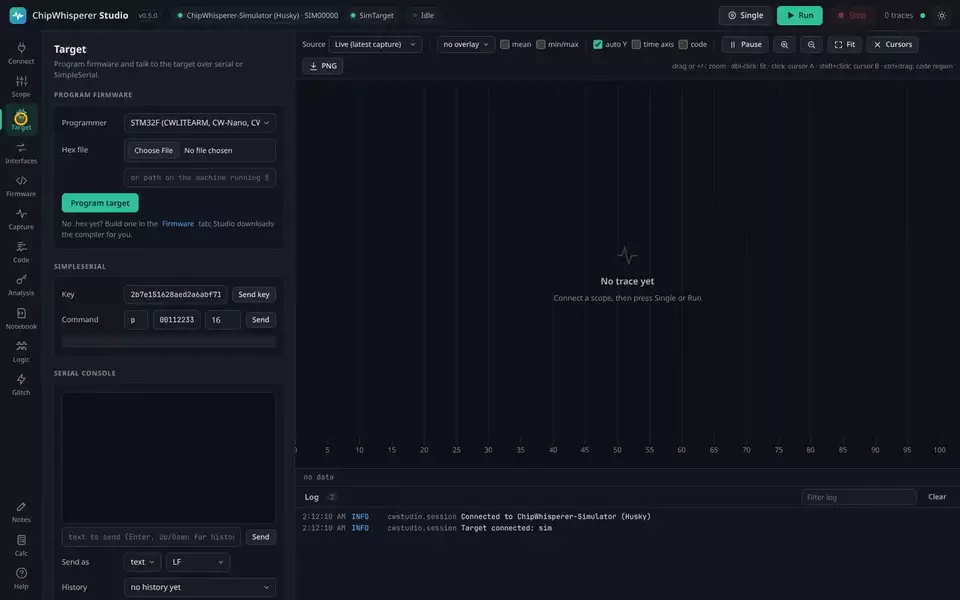Screen dimensions: 960x600
Task: Click the 0 traces counter
Action: 898,15
